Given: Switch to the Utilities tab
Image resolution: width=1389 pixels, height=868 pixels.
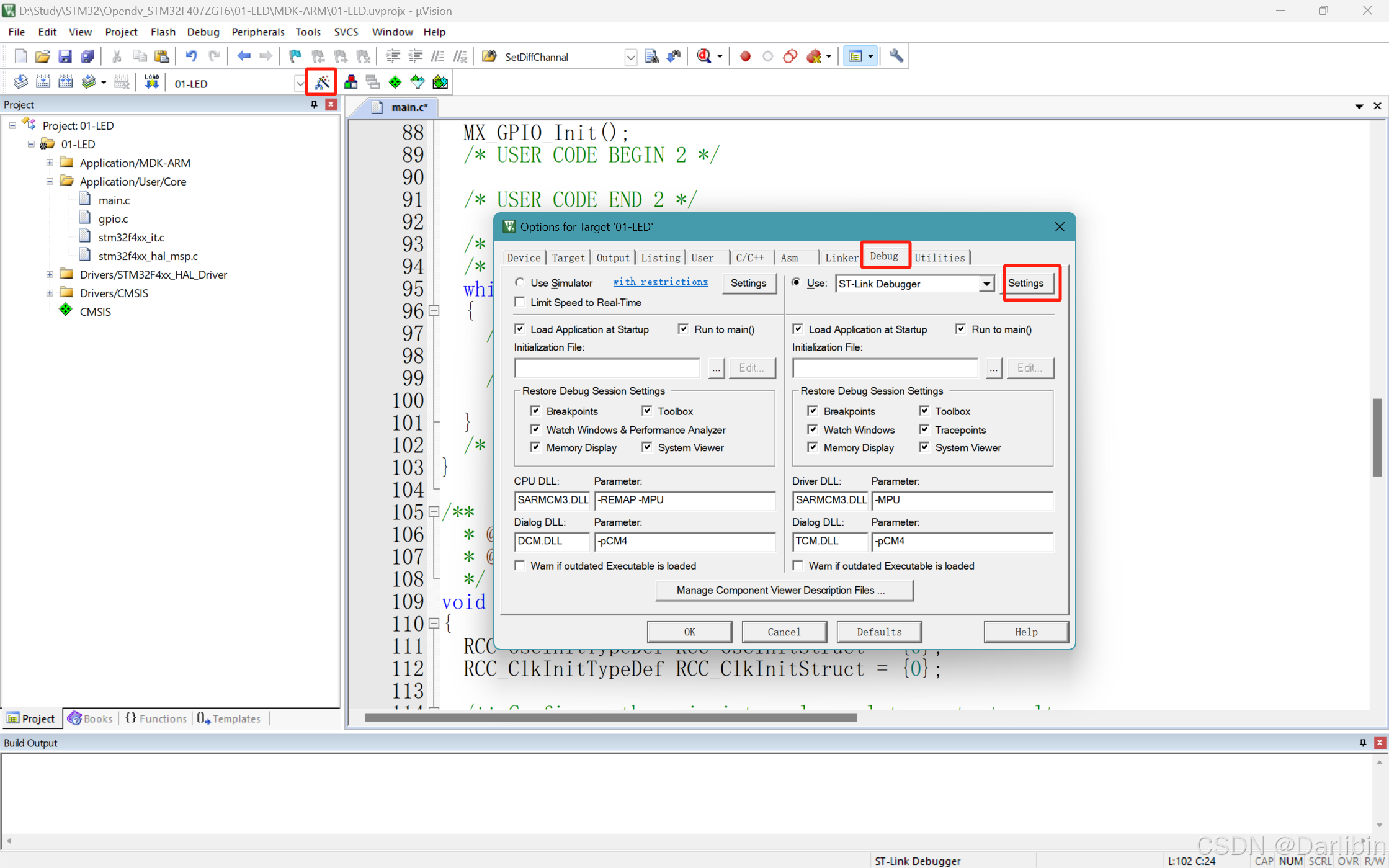Looking at the screenshot, I should tap(940, 257).
